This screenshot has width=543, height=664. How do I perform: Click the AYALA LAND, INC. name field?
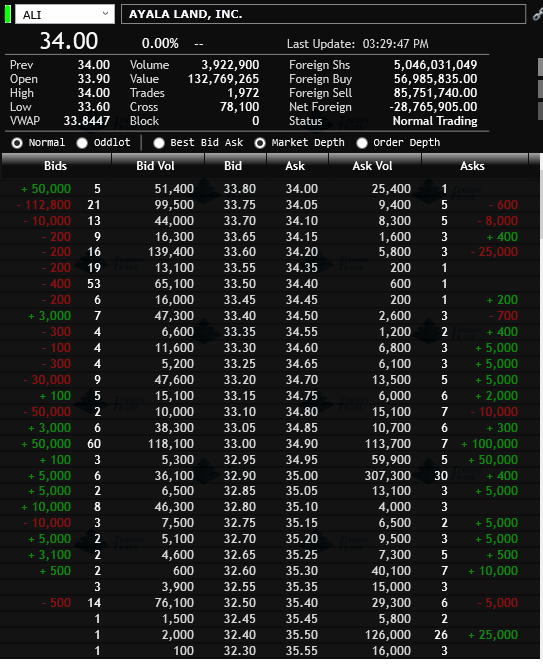(324, 14)
